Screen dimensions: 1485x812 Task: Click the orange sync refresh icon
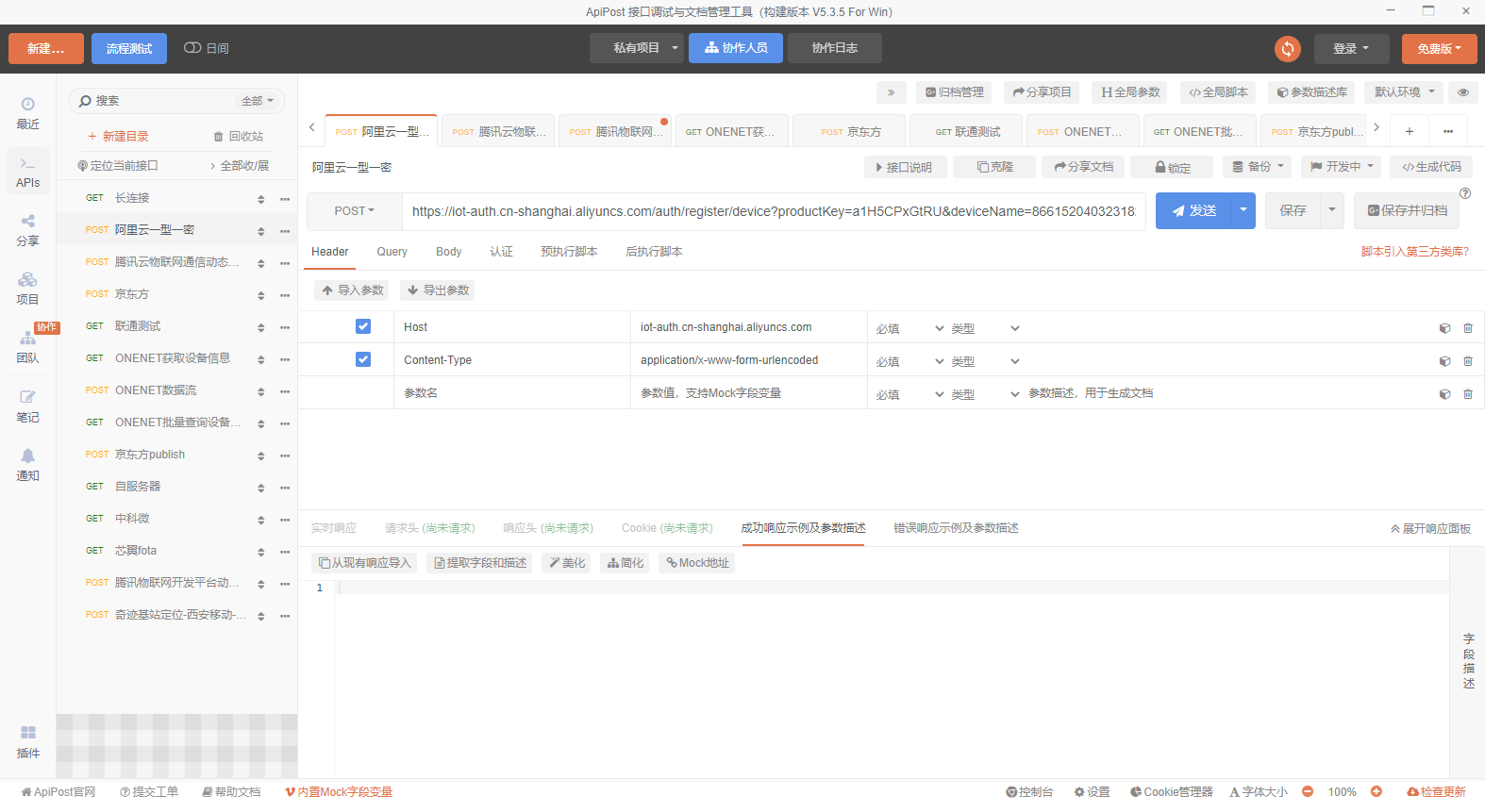1288,49
